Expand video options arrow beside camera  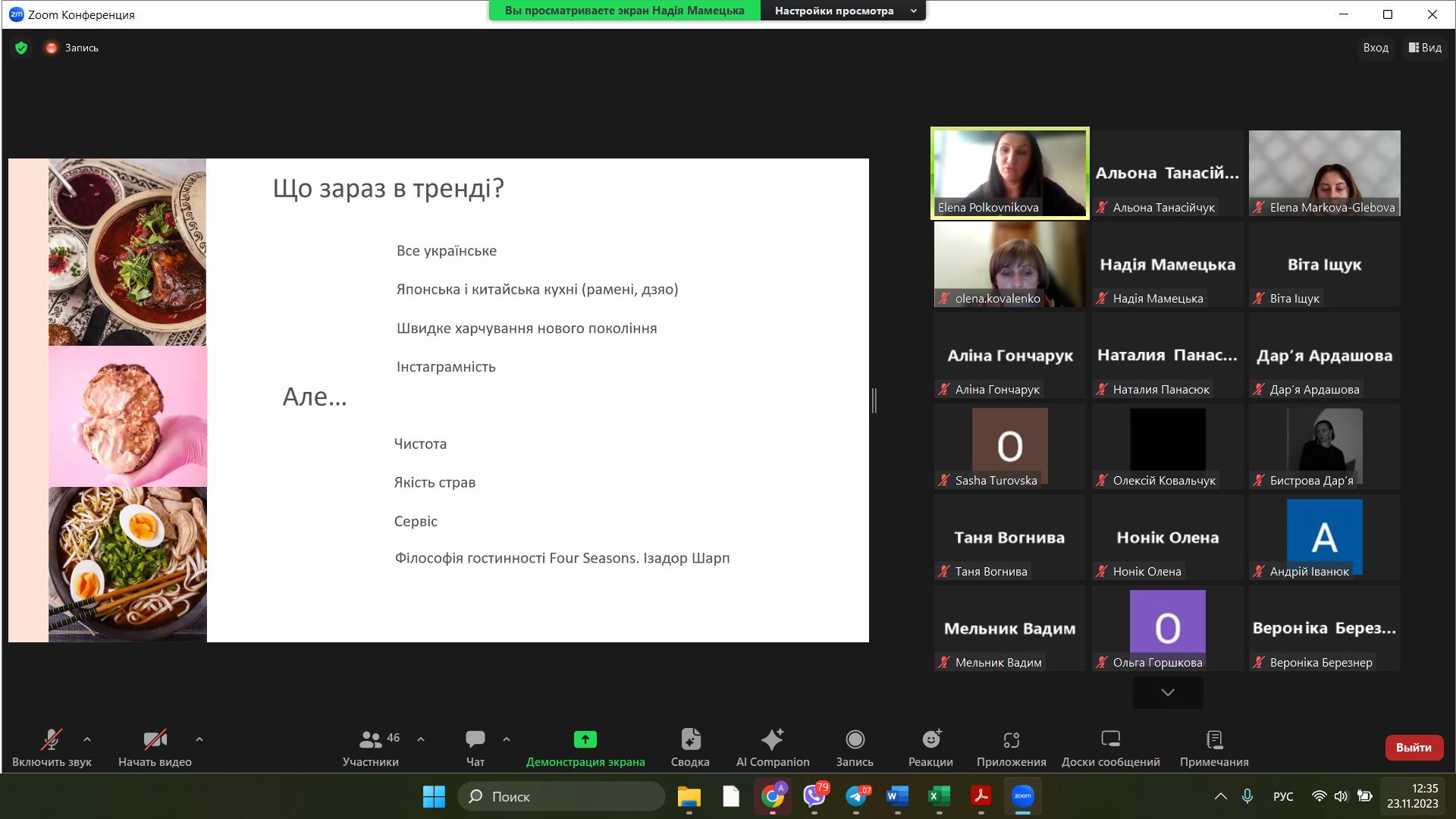click(199, 739)
